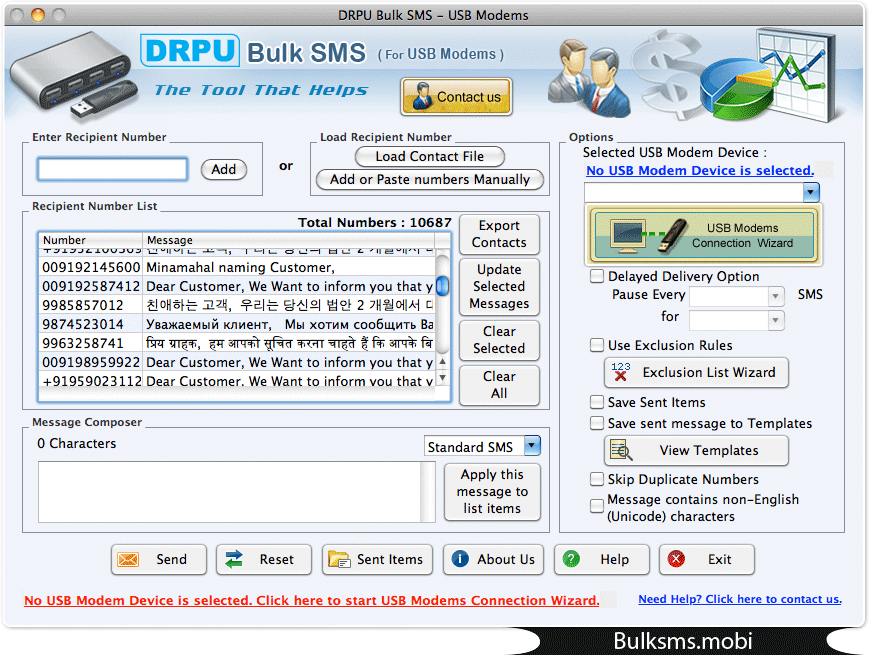Click the Message column header

click(289, 240)
